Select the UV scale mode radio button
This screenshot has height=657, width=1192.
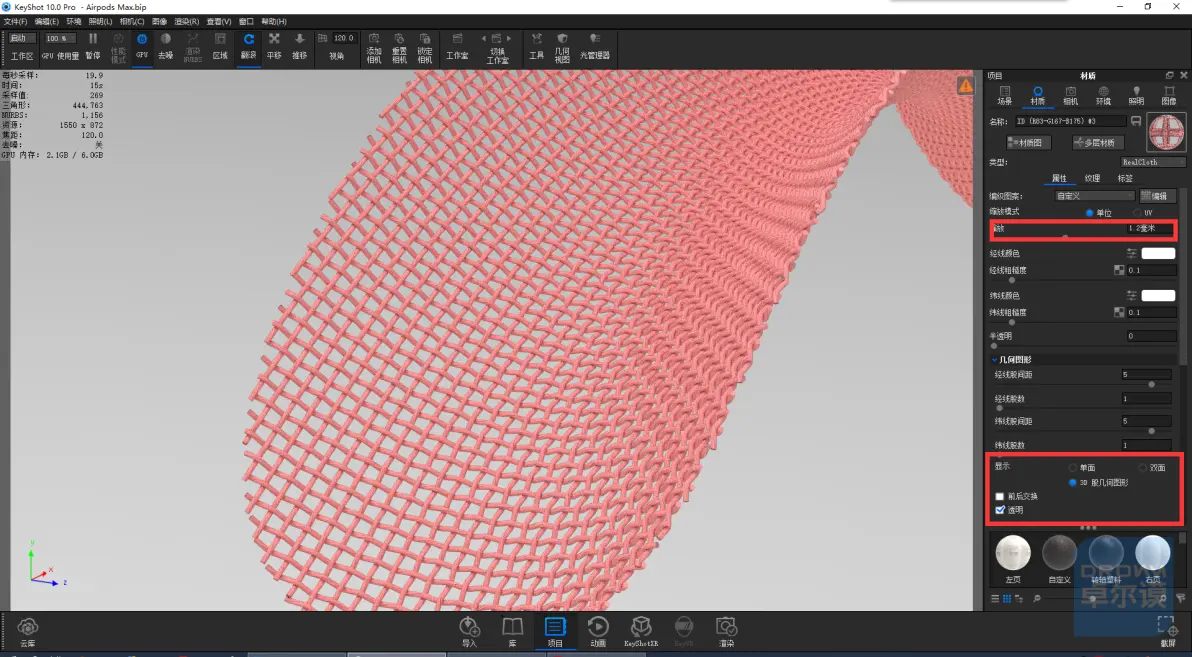(1138, 213)
